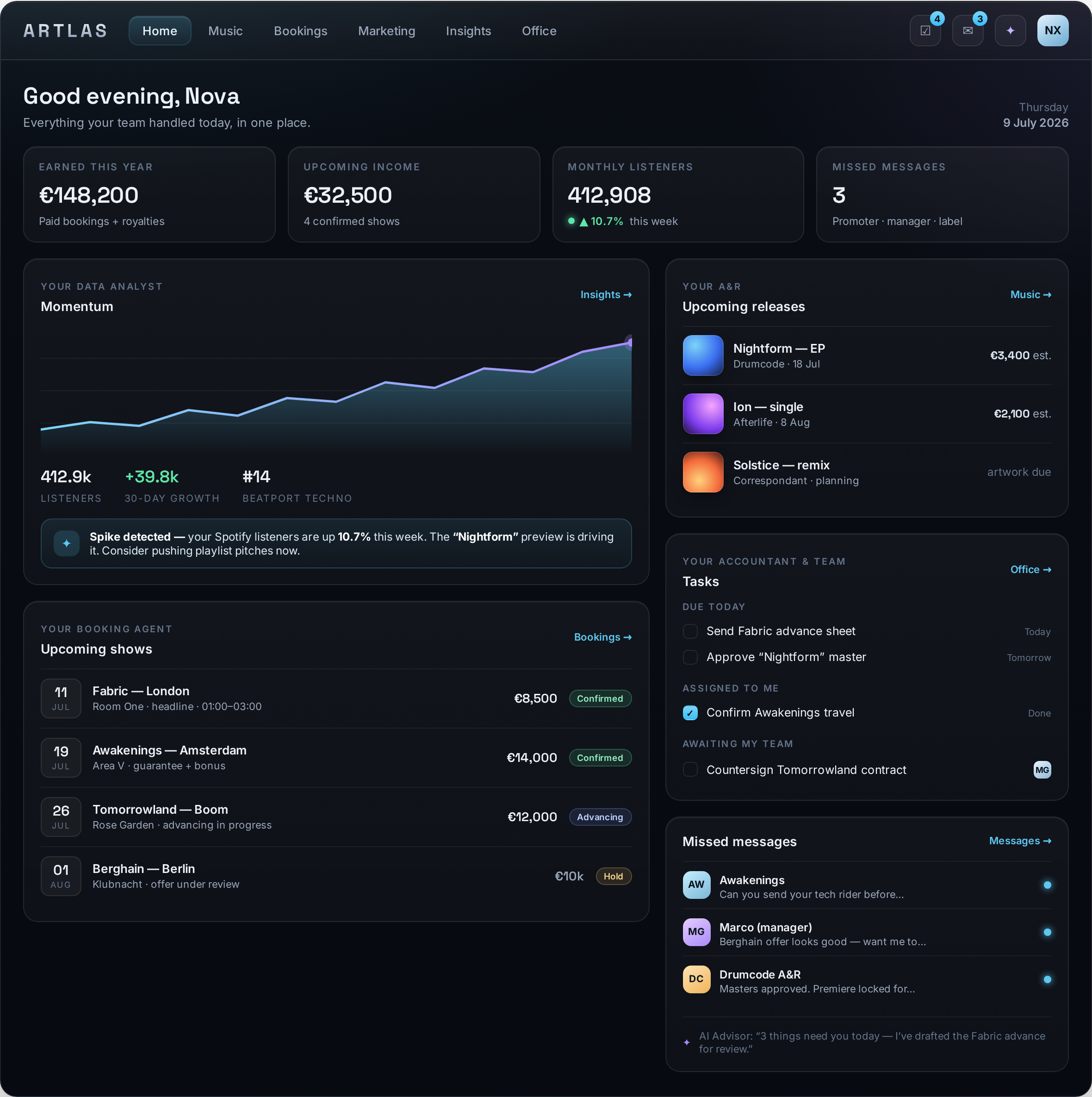Open the Earned This Year card

[149, 195]
